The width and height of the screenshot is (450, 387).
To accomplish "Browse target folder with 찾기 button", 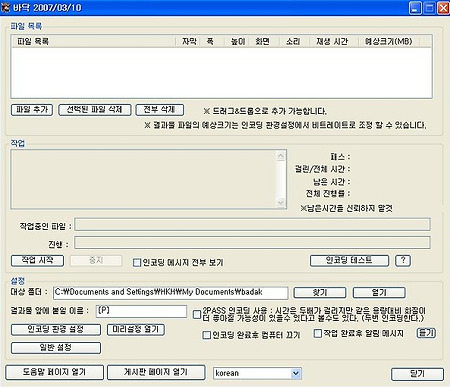I will pyautogui.click(x=320, y=293).
